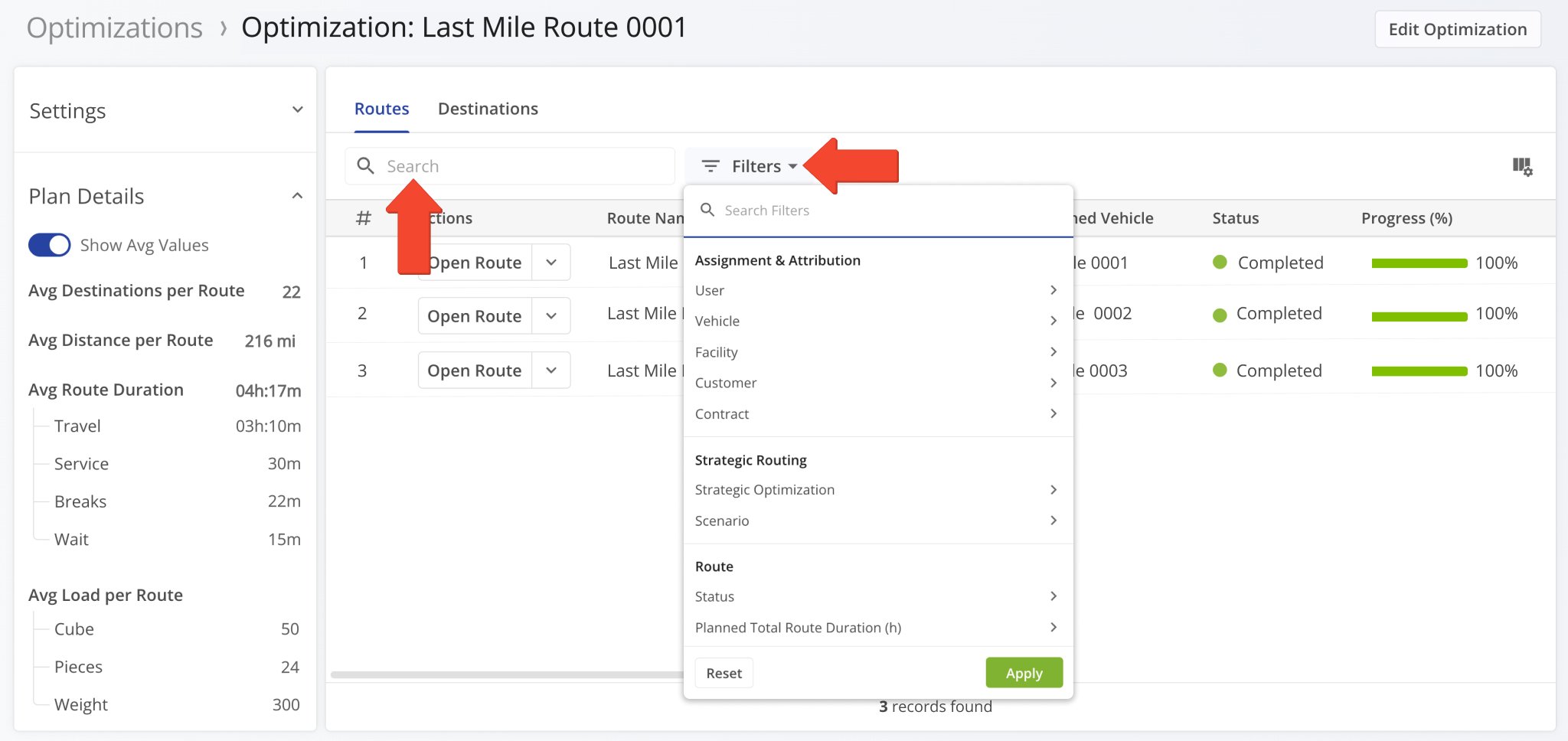Open dropdown arrow beside route 2 Open Route
This screenshot has height=741, width=1568.
pyautogui.click(x=551, y=316)
